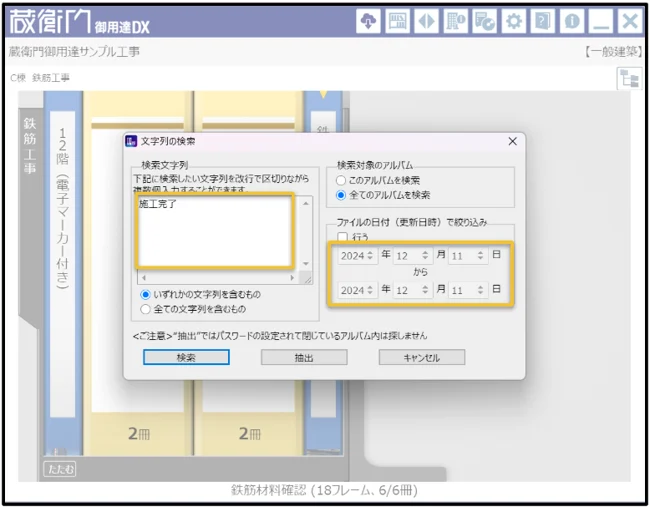Select '全ての文字列を含むもの' radio option

click(x=147, y=309)
